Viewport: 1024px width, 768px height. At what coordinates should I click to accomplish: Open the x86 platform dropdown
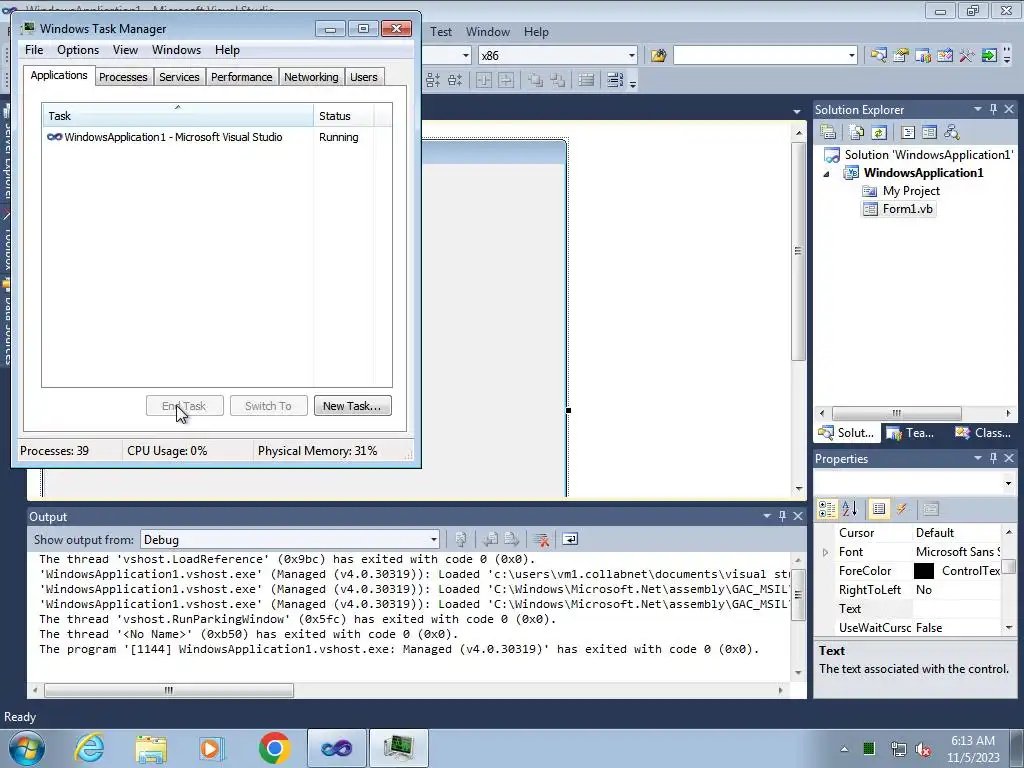tap(631, 56)
